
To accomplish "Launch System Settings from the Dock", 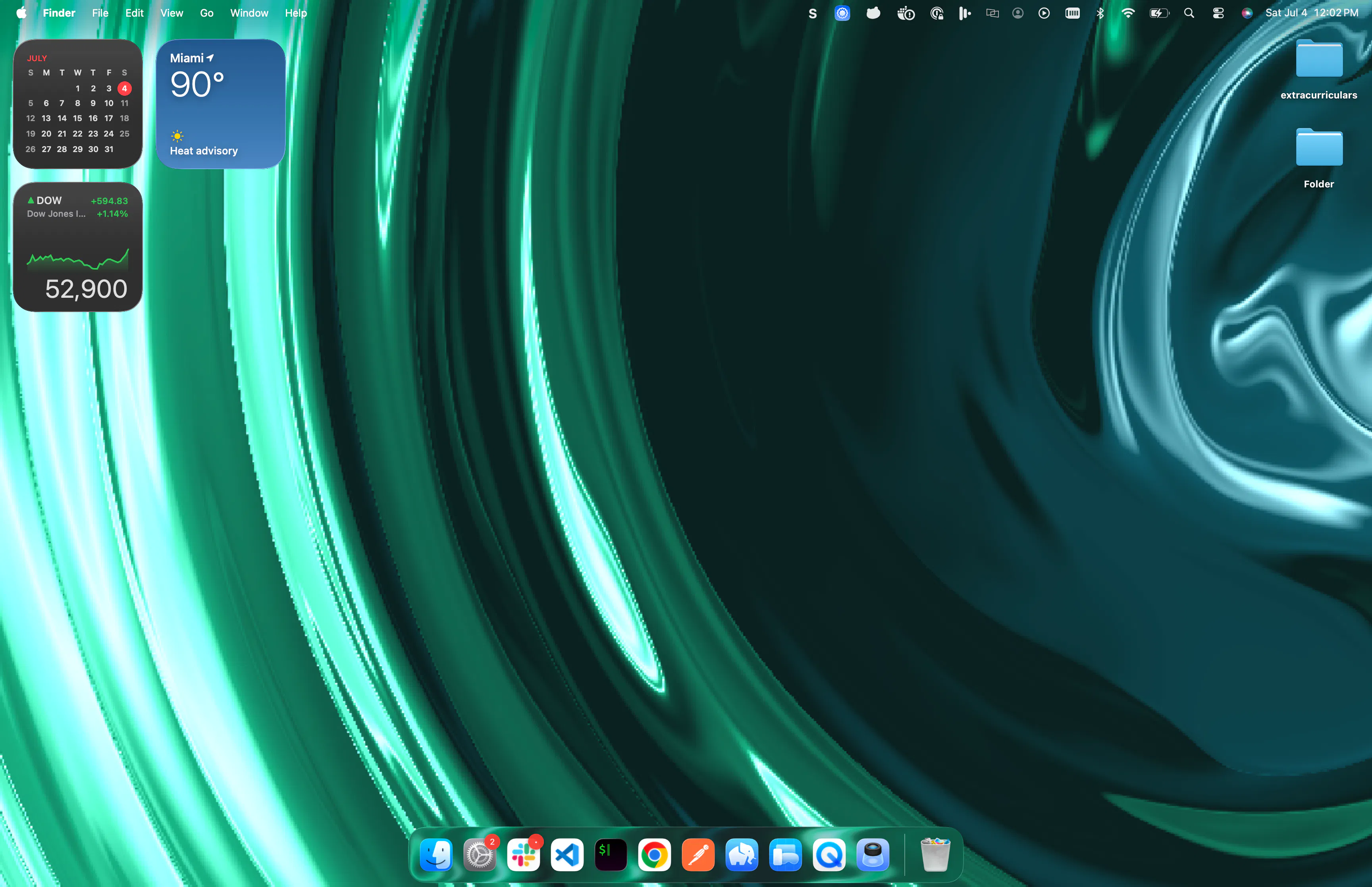I will point(480,855).
